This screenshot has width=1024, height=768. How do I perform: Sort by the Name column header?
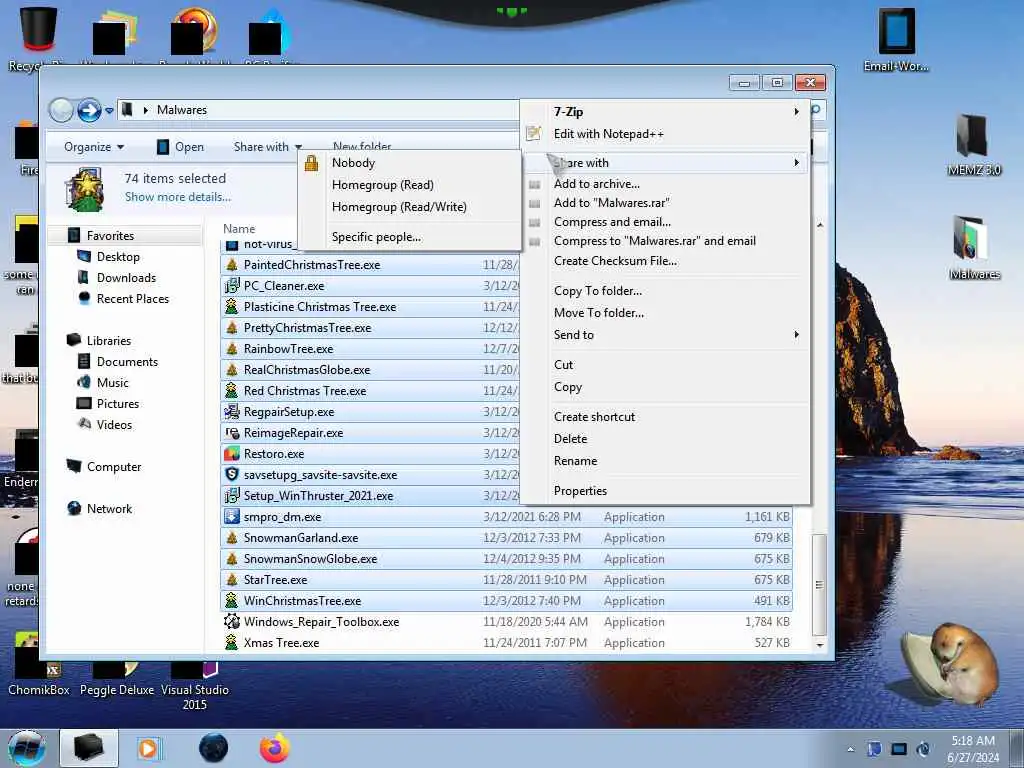(239, 229)
